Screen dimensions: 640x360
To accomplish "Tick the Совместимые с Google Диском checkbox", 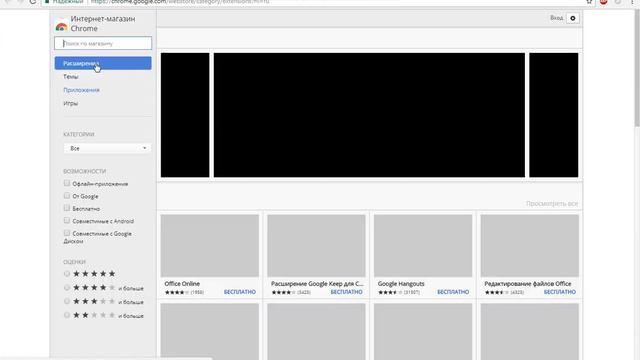I will click(x=67, y=233).
